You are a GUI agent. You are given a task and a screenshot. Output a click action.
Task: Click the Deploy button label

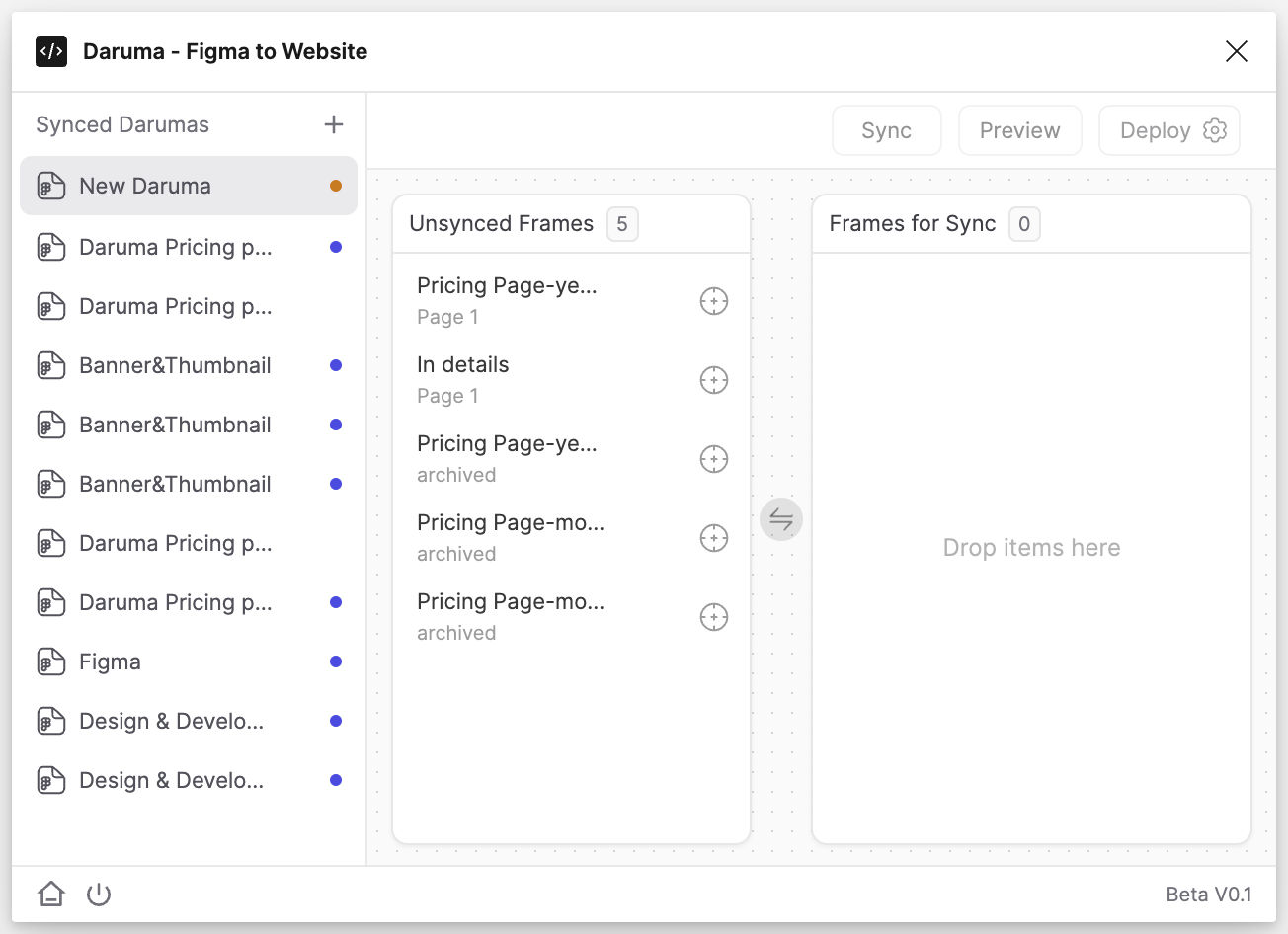(1155, 130)
